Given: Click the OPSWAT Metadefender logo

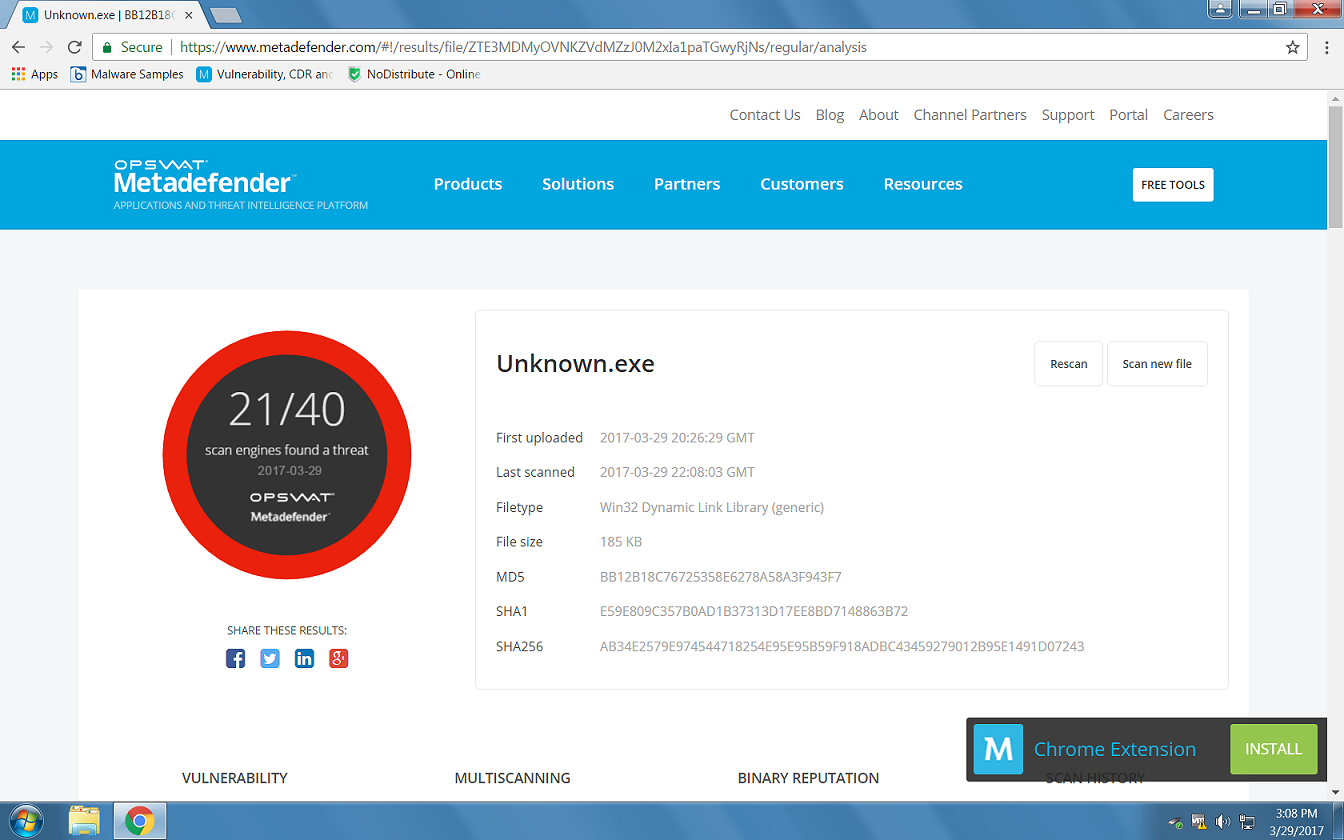Looking at the screenshot, I should tap(240, 185).
